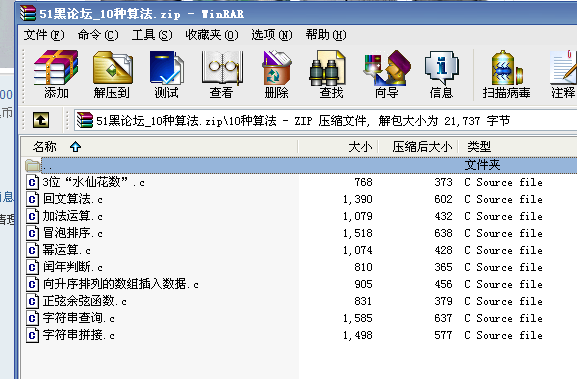Open the 选项(N) options menu
577x379 pixels.
pos(272,35)
